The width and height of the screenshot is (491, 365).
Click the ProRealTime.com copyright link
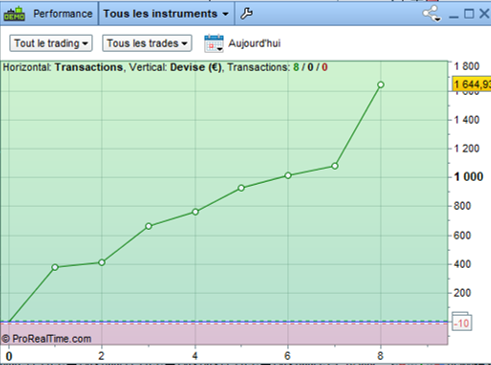(46, 339)
